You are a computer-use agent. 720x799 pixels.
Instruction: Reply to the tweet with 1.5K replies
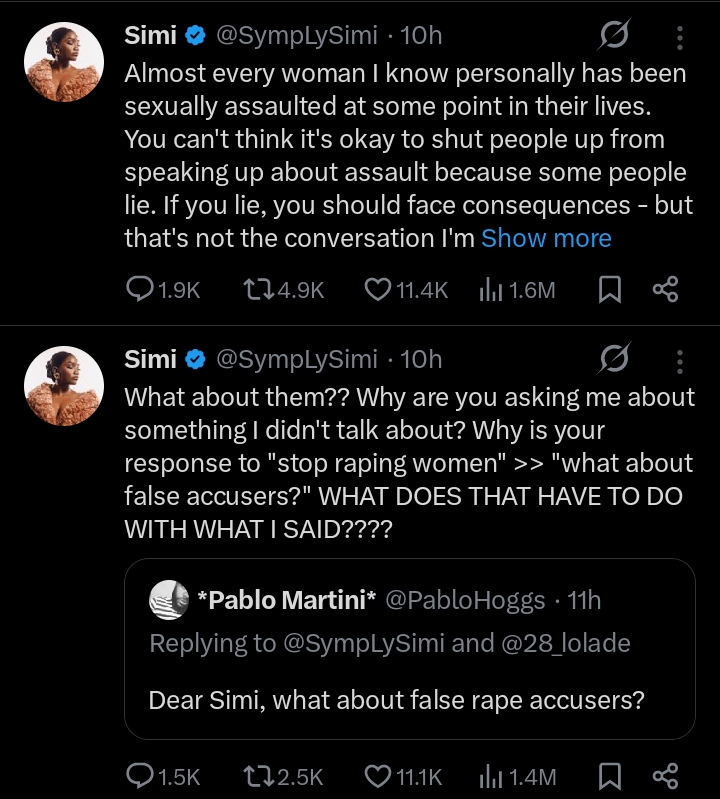(x=139, y=776)
